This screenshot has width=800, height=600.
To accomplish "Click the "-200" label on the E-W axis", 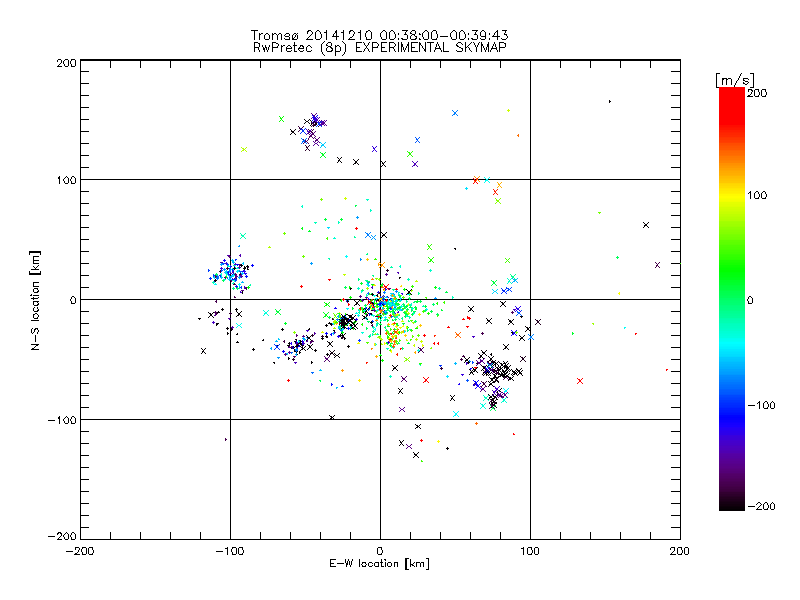I will pos(80,551).
